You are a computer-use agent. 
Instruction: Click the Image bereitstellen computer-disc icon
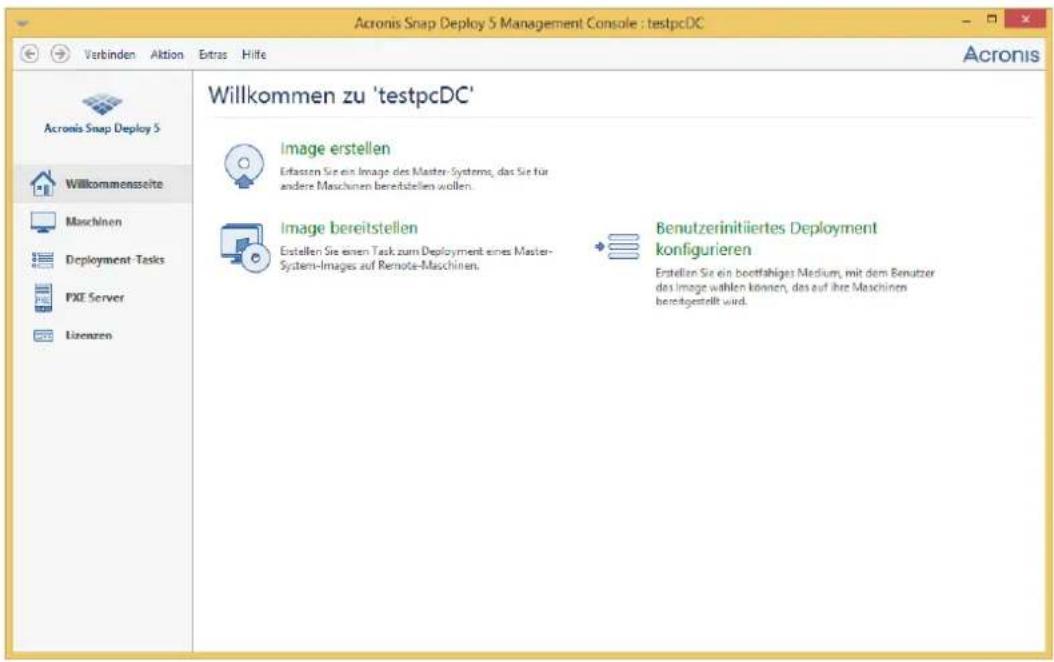(245, 247)
